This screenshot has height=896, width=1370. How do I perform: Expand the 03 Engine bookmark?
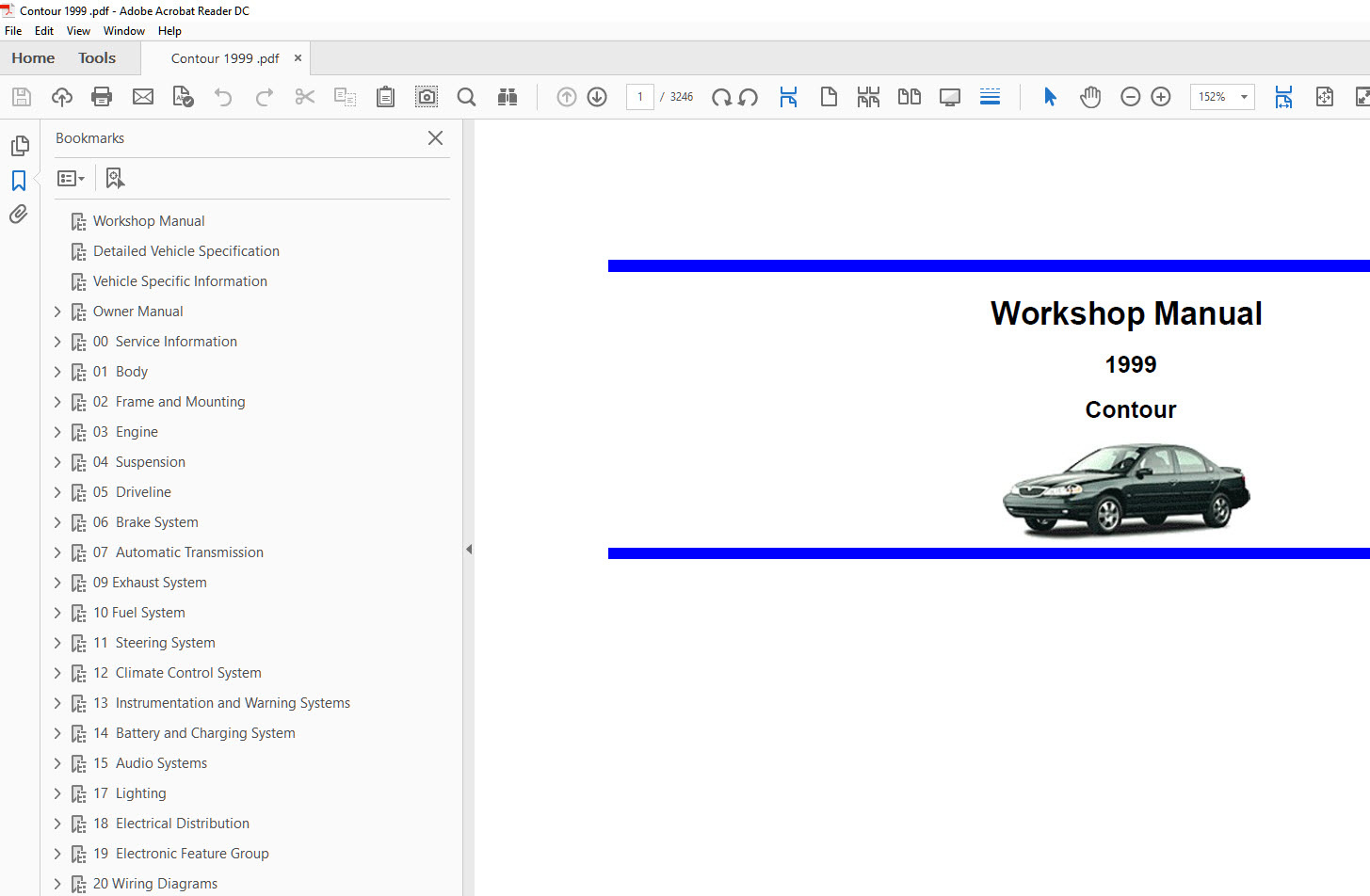pos(57,432)
